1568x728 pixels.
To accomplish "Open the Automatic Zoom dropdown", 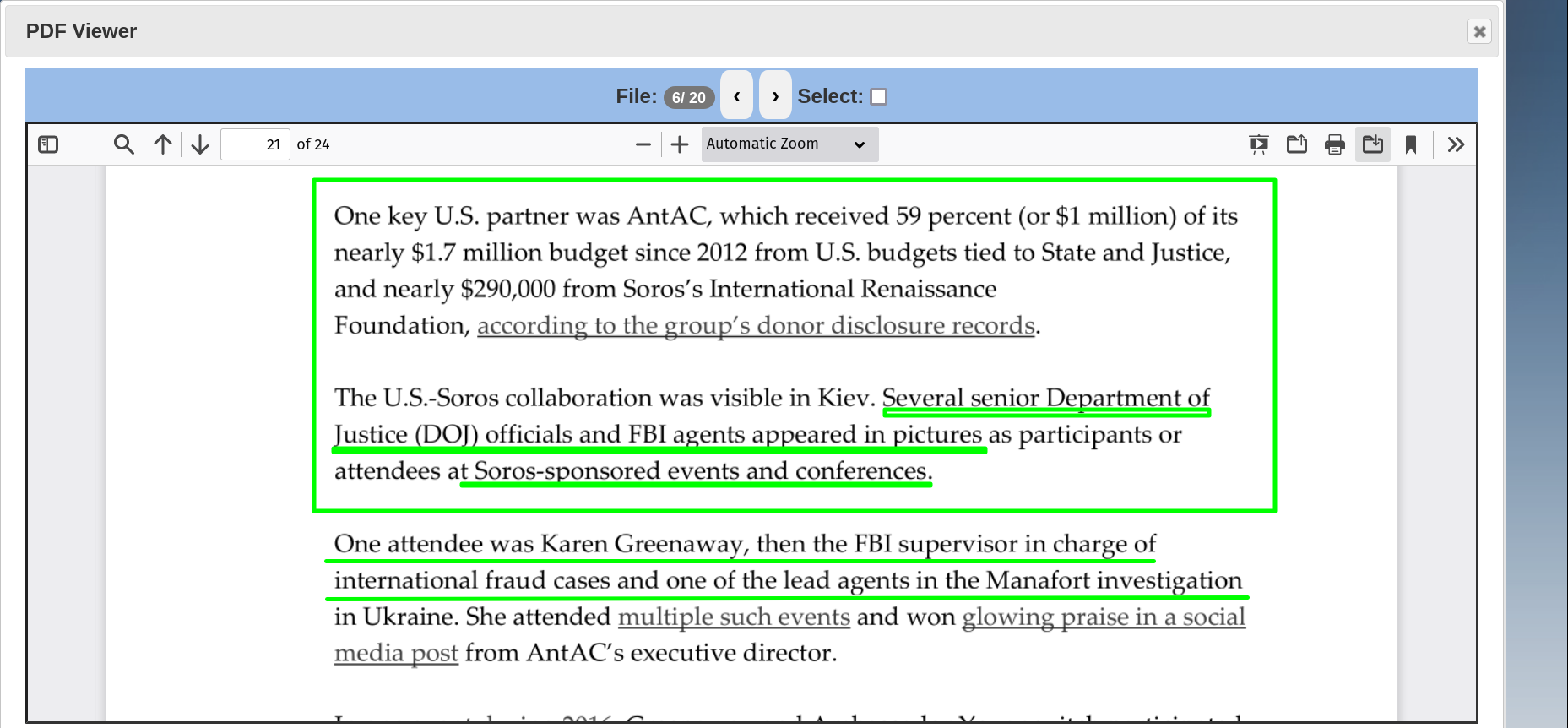I will click(x=789, y=144).
